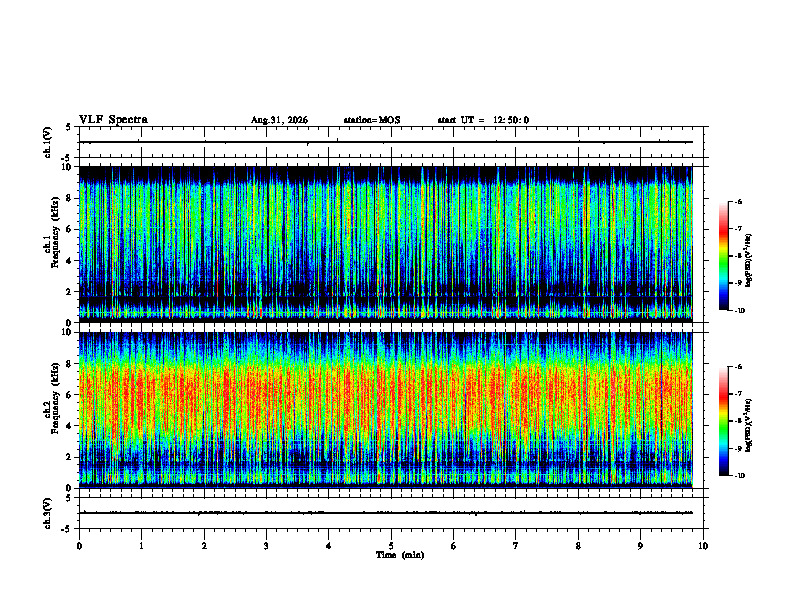Click the Time (min) axis label

tap(400, 555)
